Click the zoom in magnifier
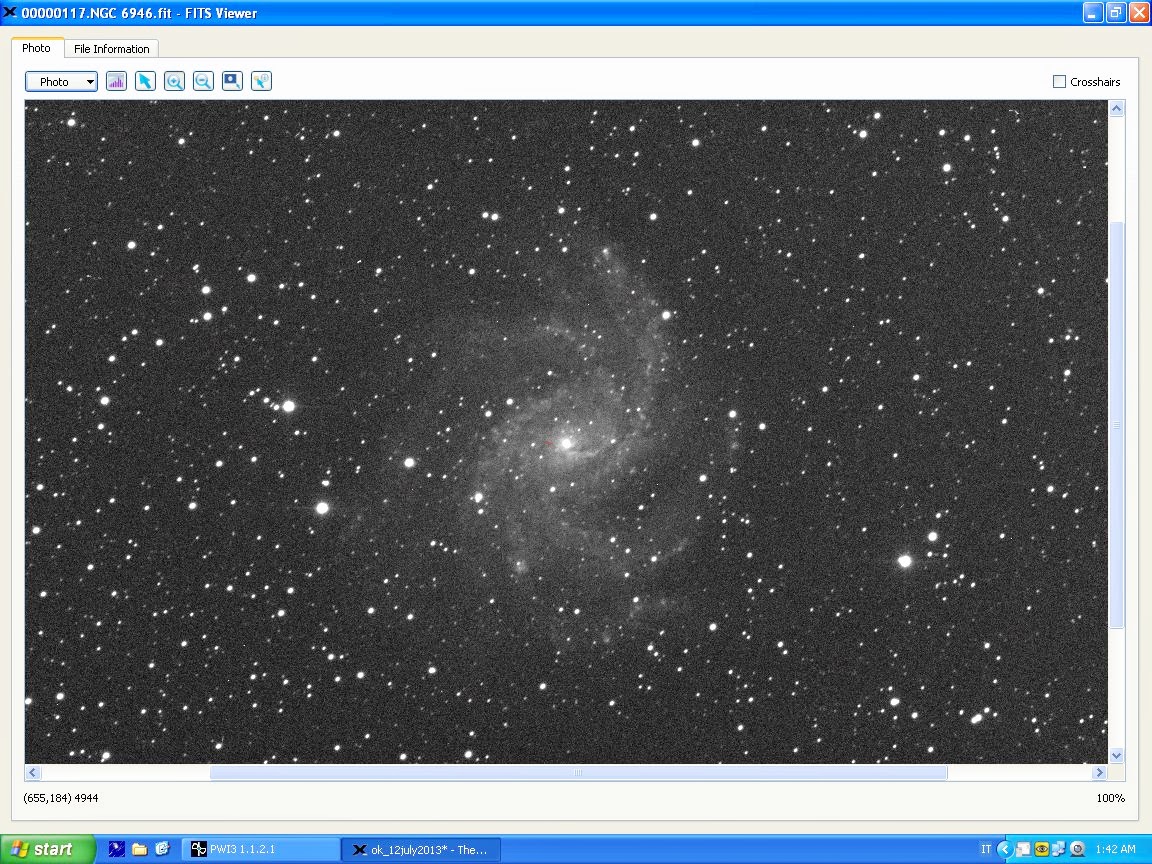 (174, 82)
